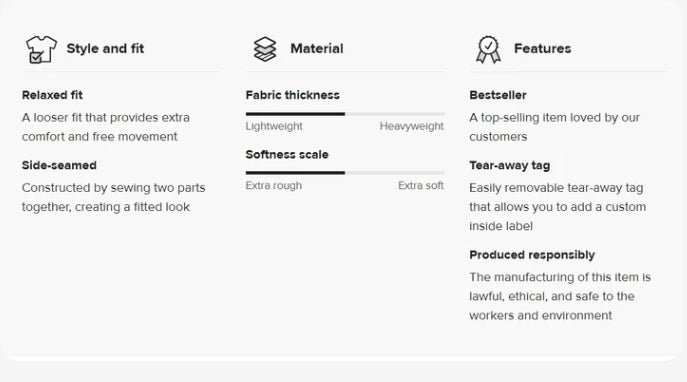Viewport: 687px width, 382px height.
Task: Click the Produced responsibly title
Action: (x=532, y=255)
